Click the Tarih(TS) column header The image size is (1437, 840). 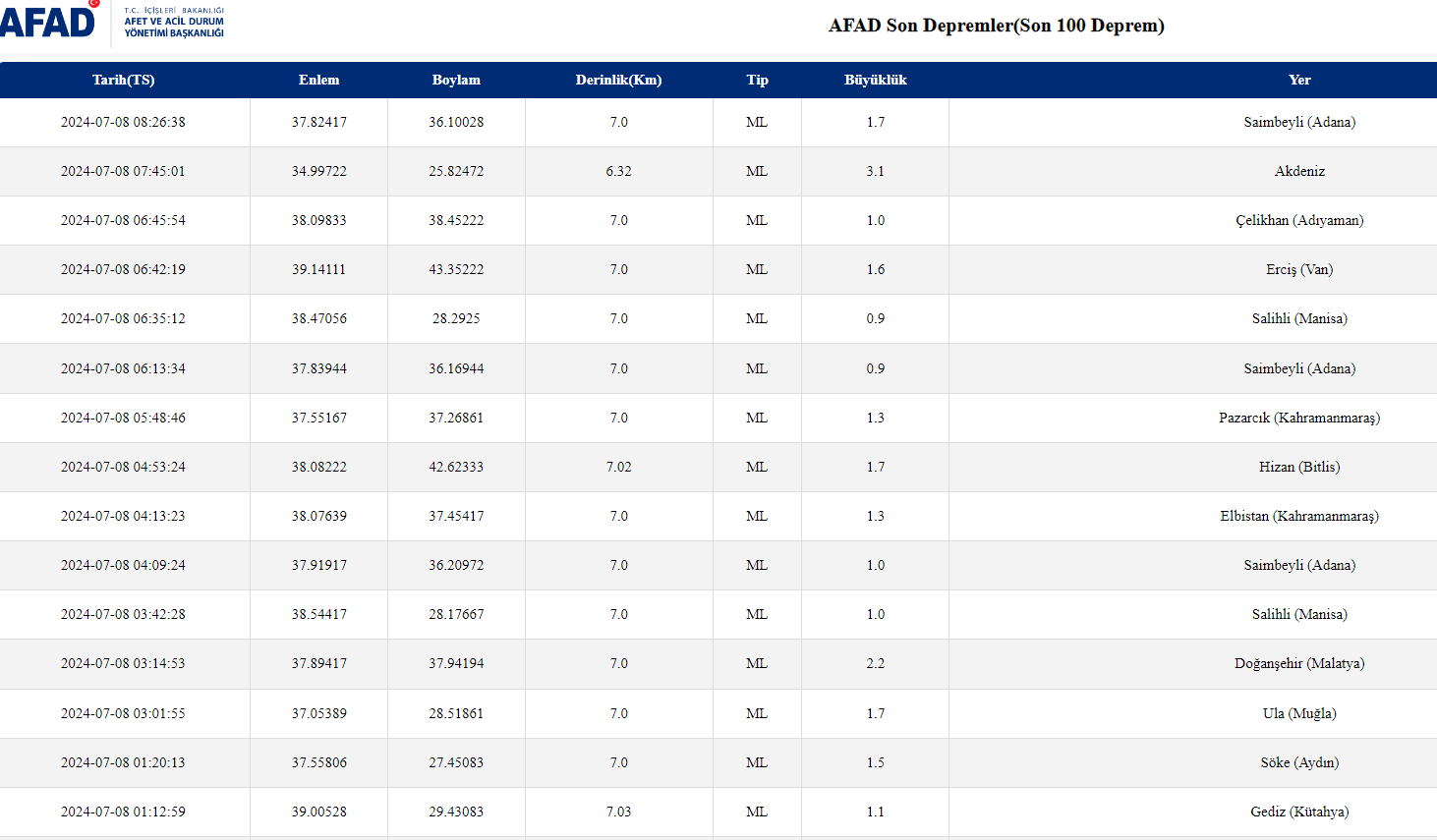(124, 80)
